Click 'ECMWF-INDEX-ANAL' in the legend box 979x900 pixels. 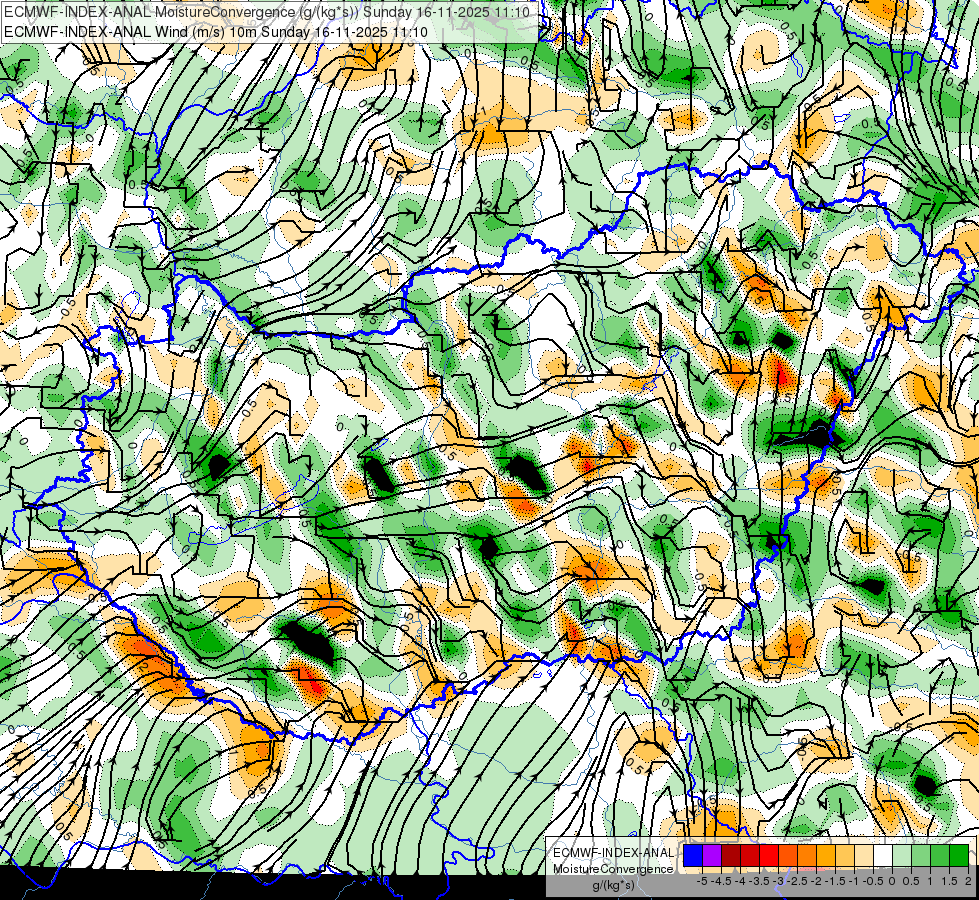pos(613,853)
